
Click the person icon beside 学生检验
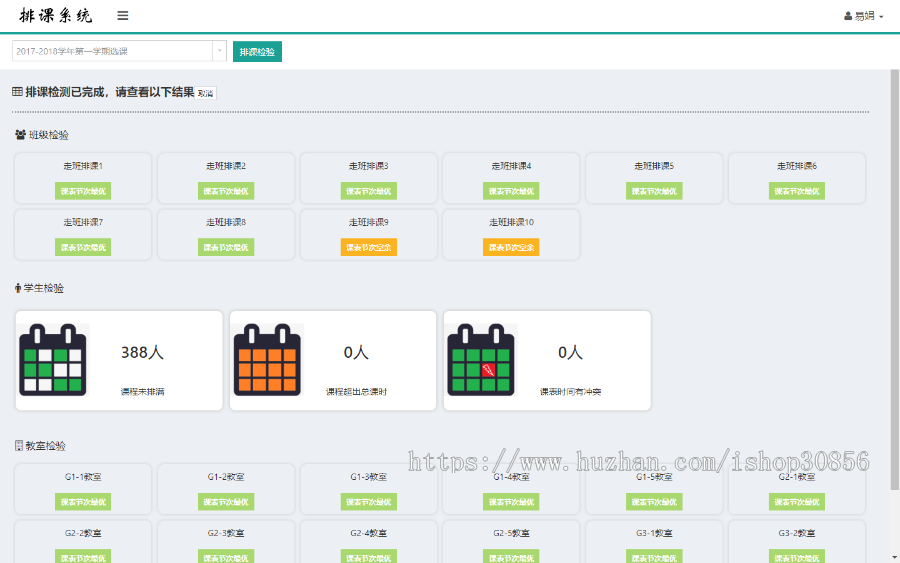point(18,288)
